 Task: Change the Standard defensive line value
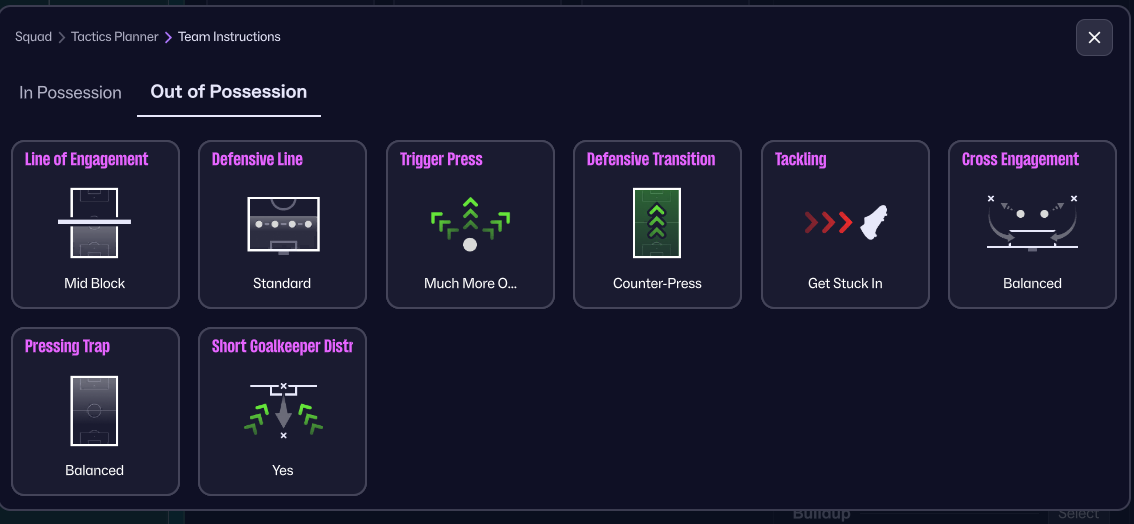tap(282, 283)
